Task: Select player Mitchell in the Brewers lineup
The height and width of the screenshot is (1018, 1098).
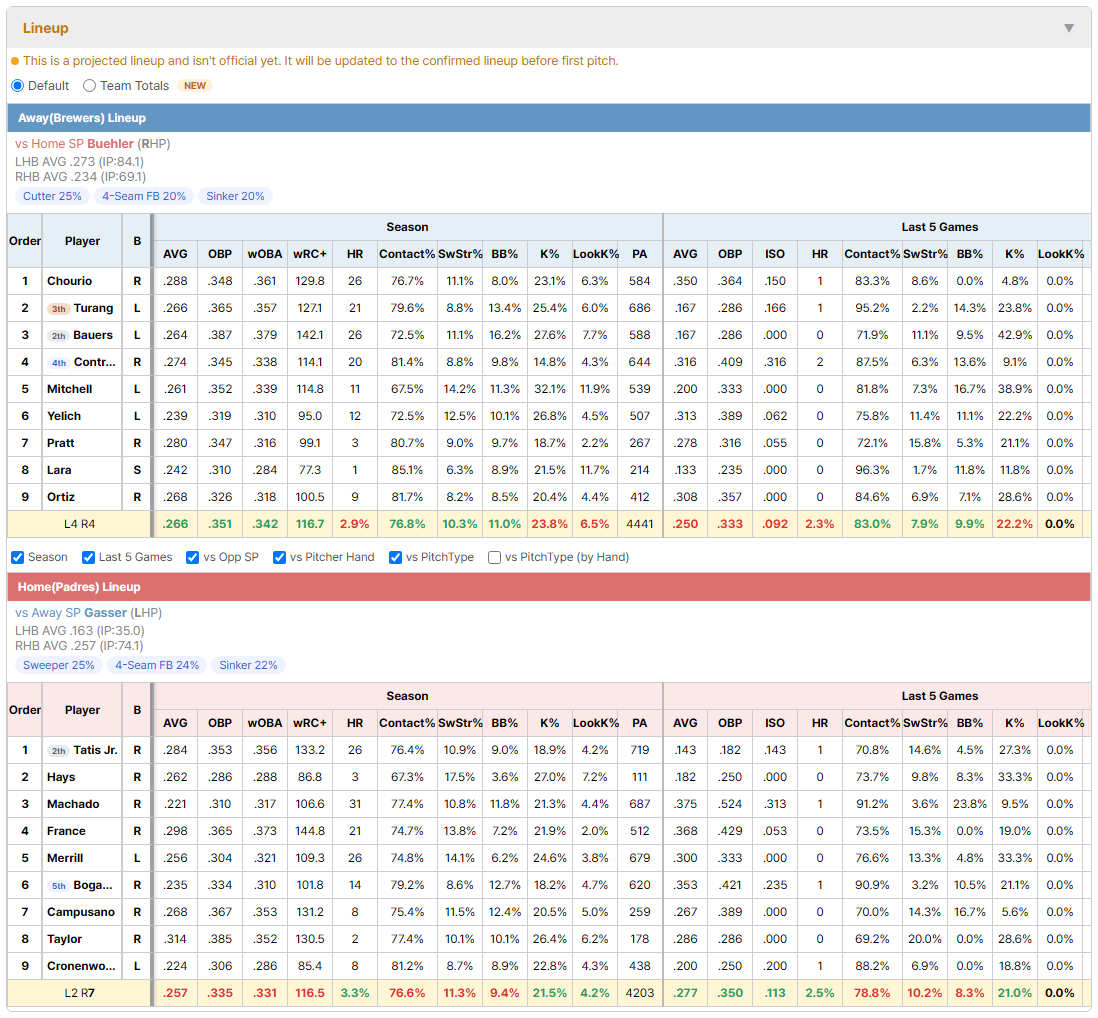Action: click(69, 389)
